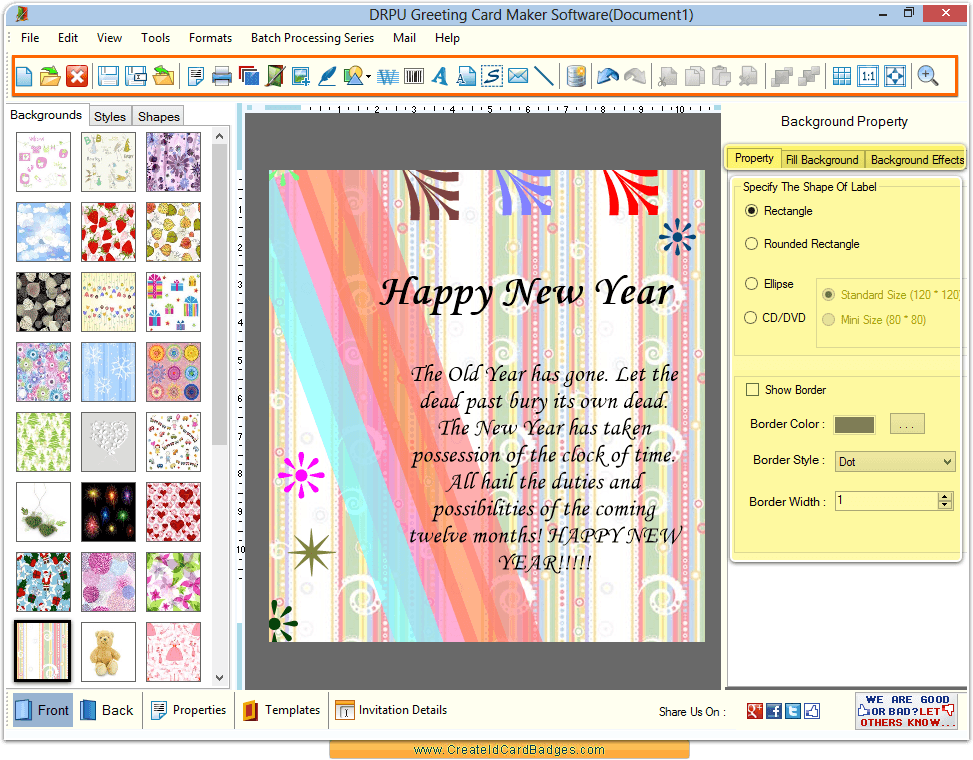Click the New document icon
This screenshot has width=973, height=760.
(x=24, y=76)
